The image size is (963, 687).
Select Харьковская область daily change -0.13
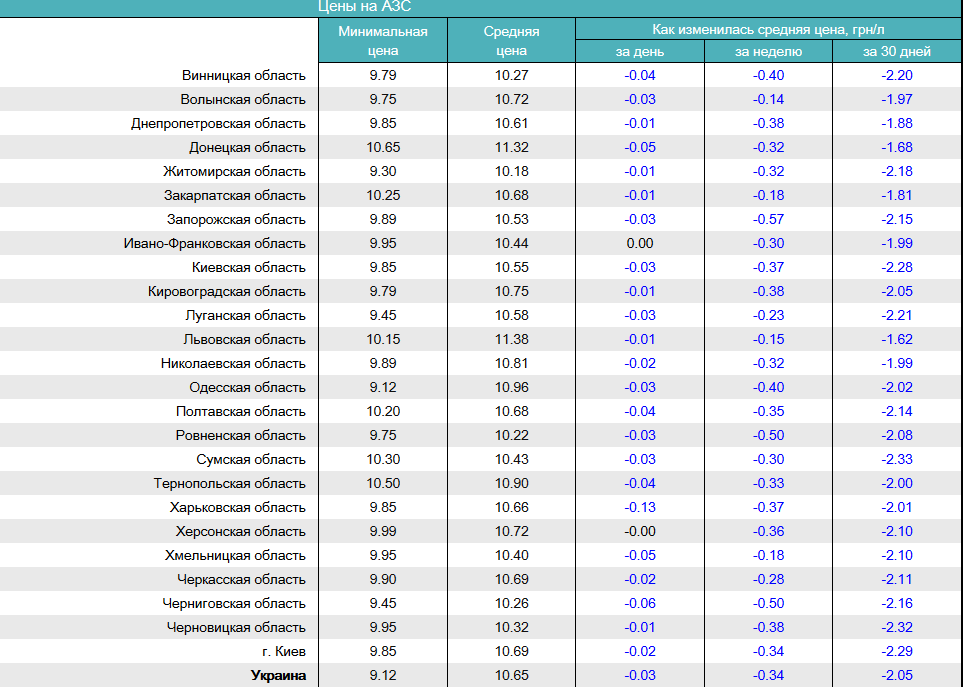(640, 508)
